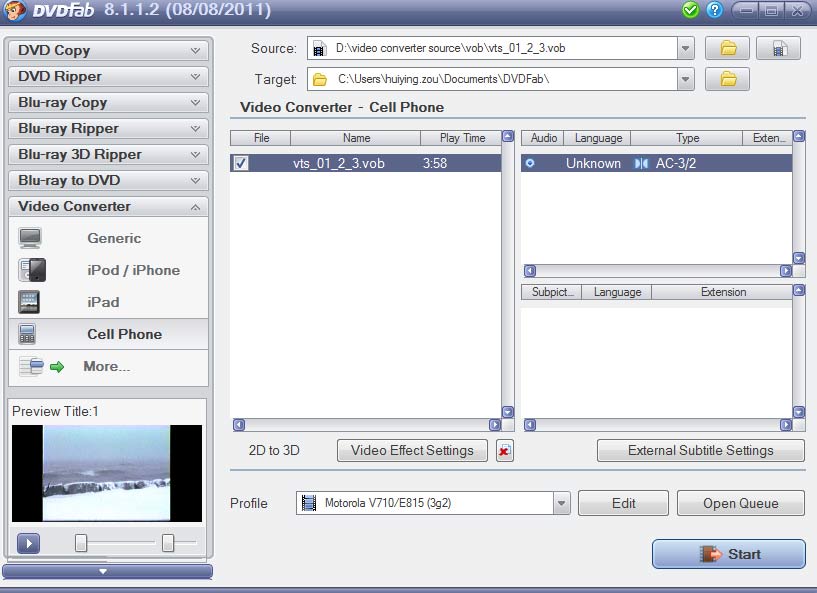The height and width of the screenshot is (593, 817).
Task: Open the Profile dropdown list
Action: 561,503
